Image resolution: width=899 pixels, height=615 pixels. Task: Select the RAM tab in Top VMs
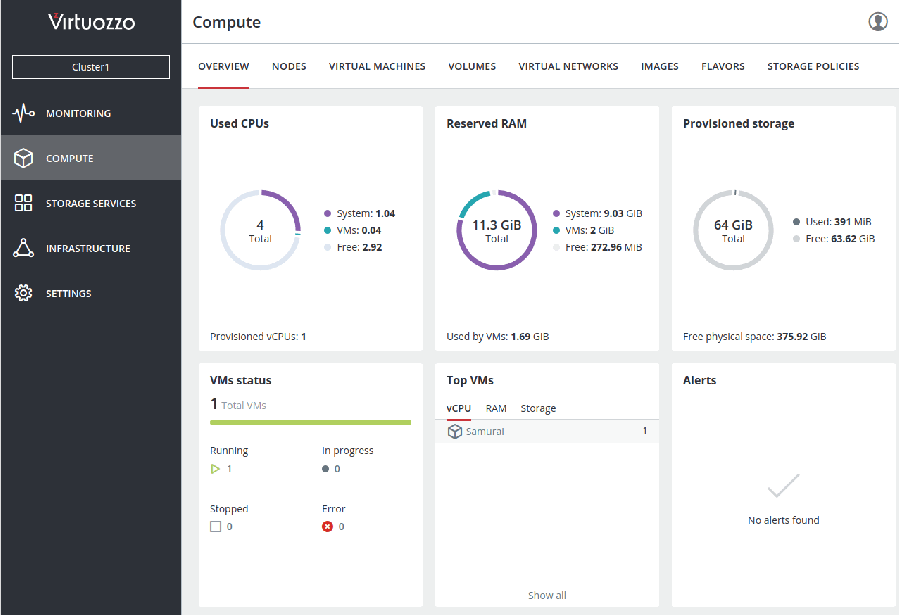click(496, 408)
